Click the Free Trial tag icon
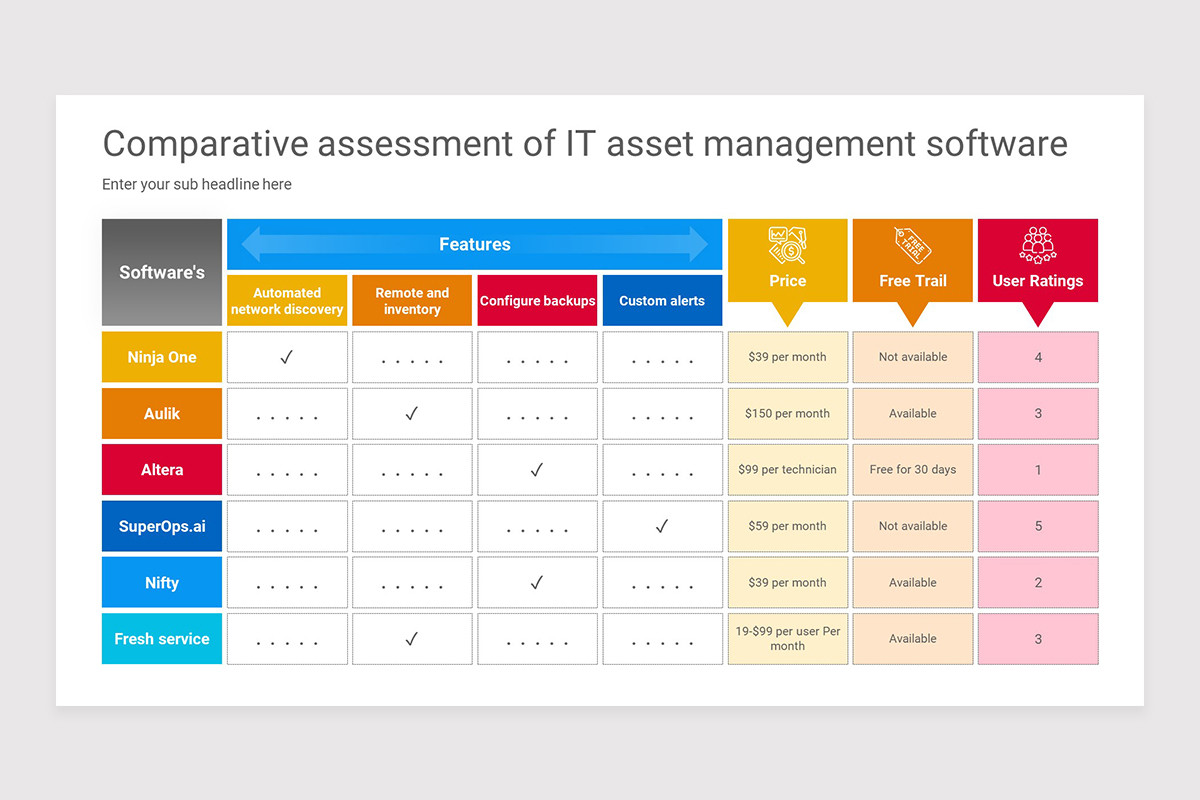 coord(912,245)
